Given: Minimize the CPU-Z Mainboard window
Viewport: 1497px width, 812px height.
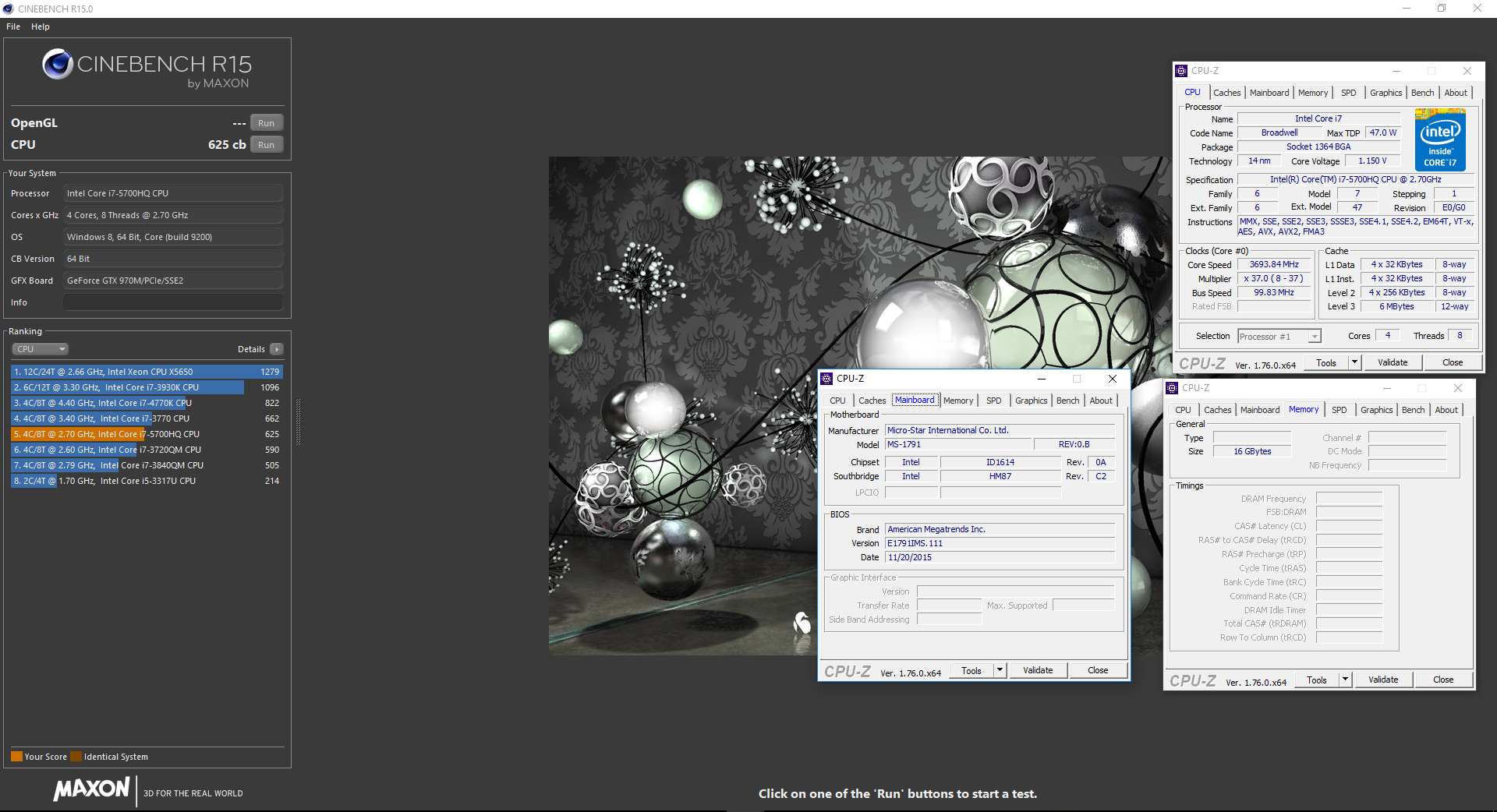Looking at the screenshot, I should [x=1041, y=379].
